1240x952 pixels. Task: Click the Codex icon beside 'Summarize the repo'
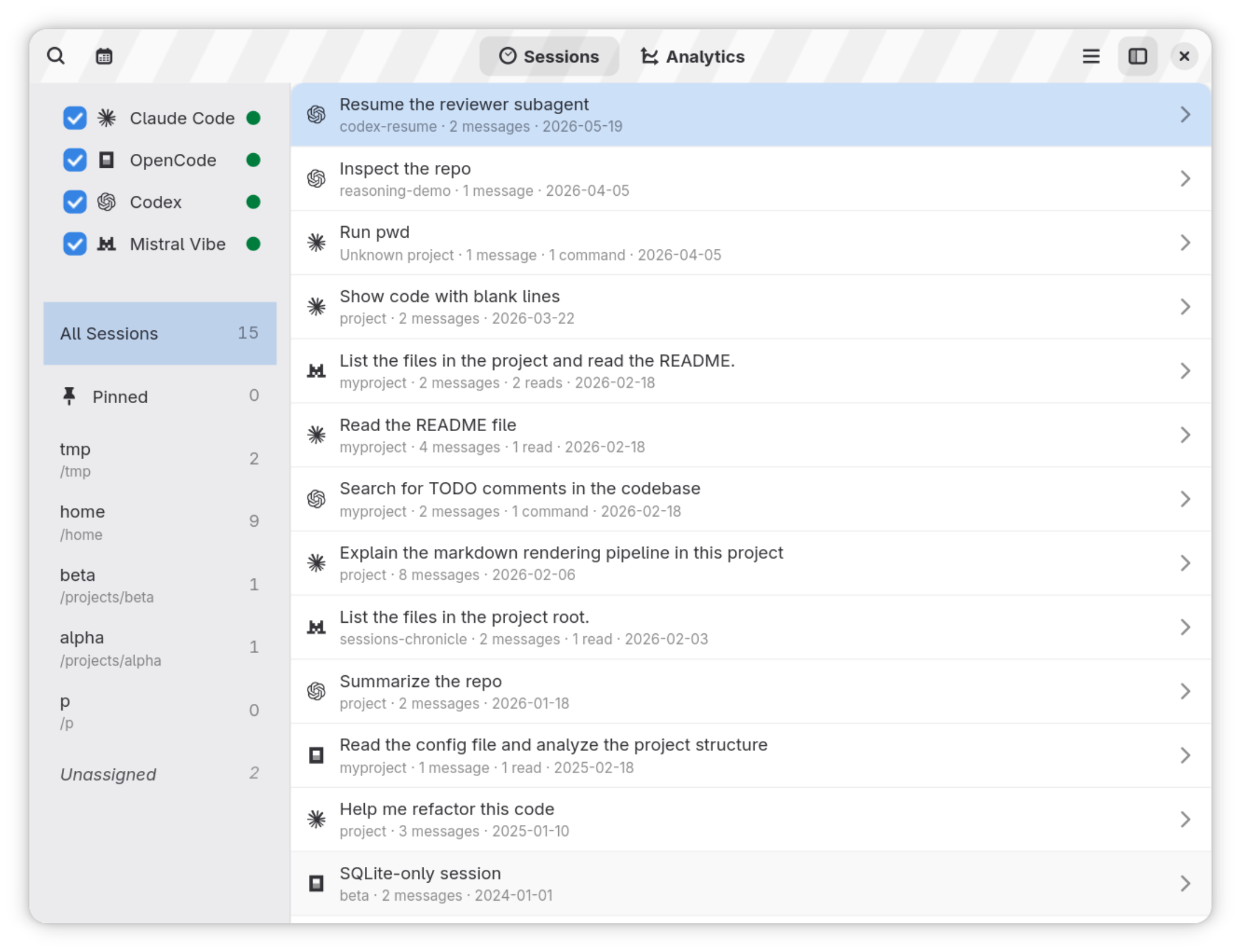click(x=316, y=692)
